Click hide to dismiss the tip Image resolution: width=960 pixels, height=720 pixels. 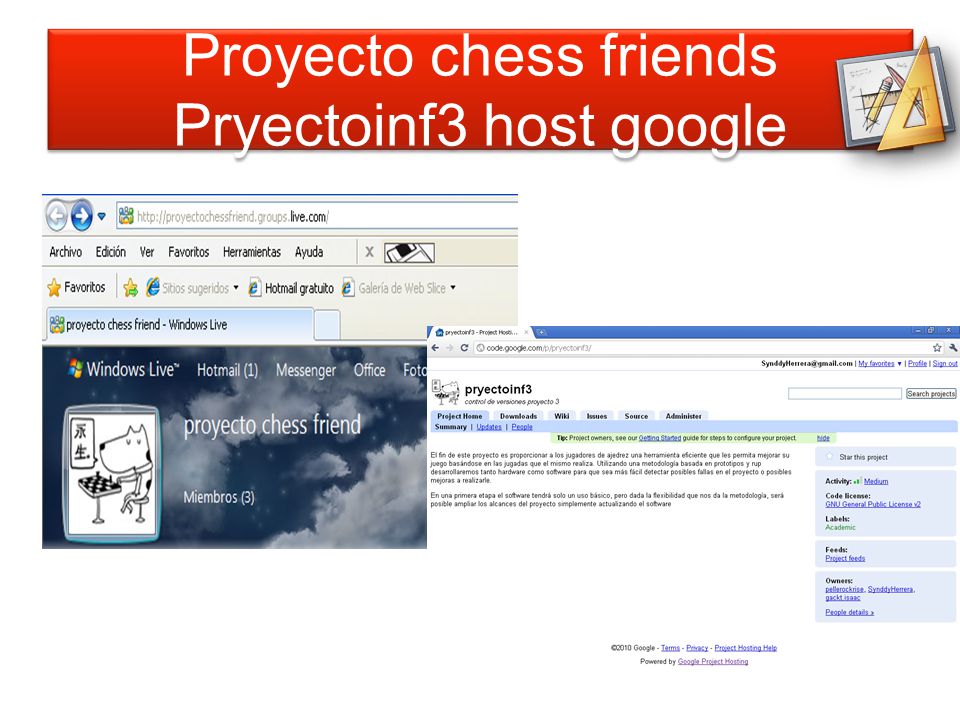[x=823, y=438]
